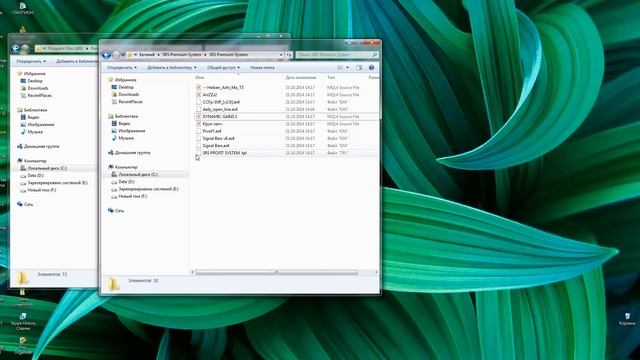Select the Kijun-sen+ file
The width and height of the screenshot is (640, 360).
pos(212,124)
